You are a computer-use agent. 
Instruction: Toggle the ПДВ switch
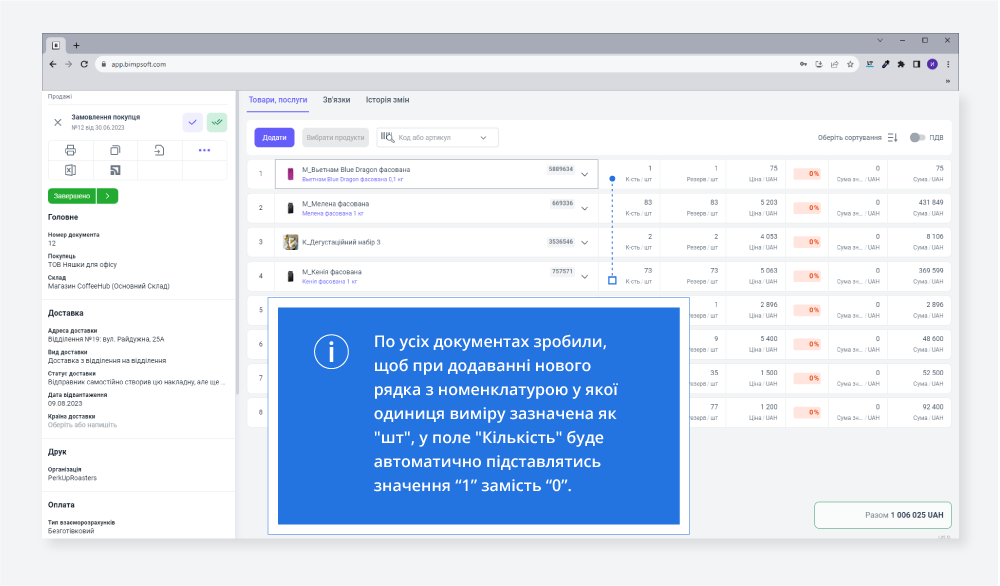917,137
